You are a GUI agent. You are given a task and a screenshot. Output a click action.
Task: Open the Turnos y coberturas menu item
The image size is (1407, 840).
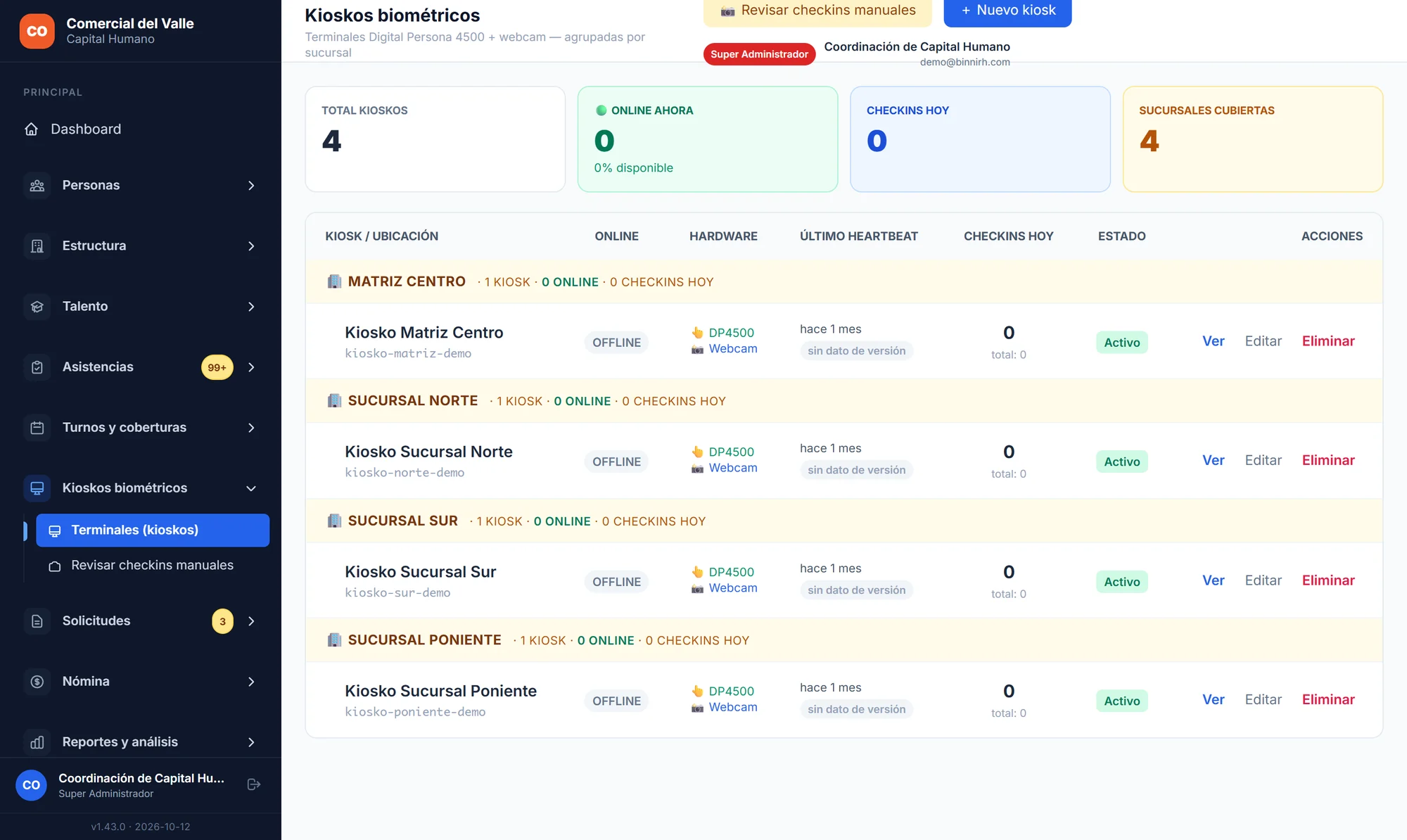click(x=141, y=427)
